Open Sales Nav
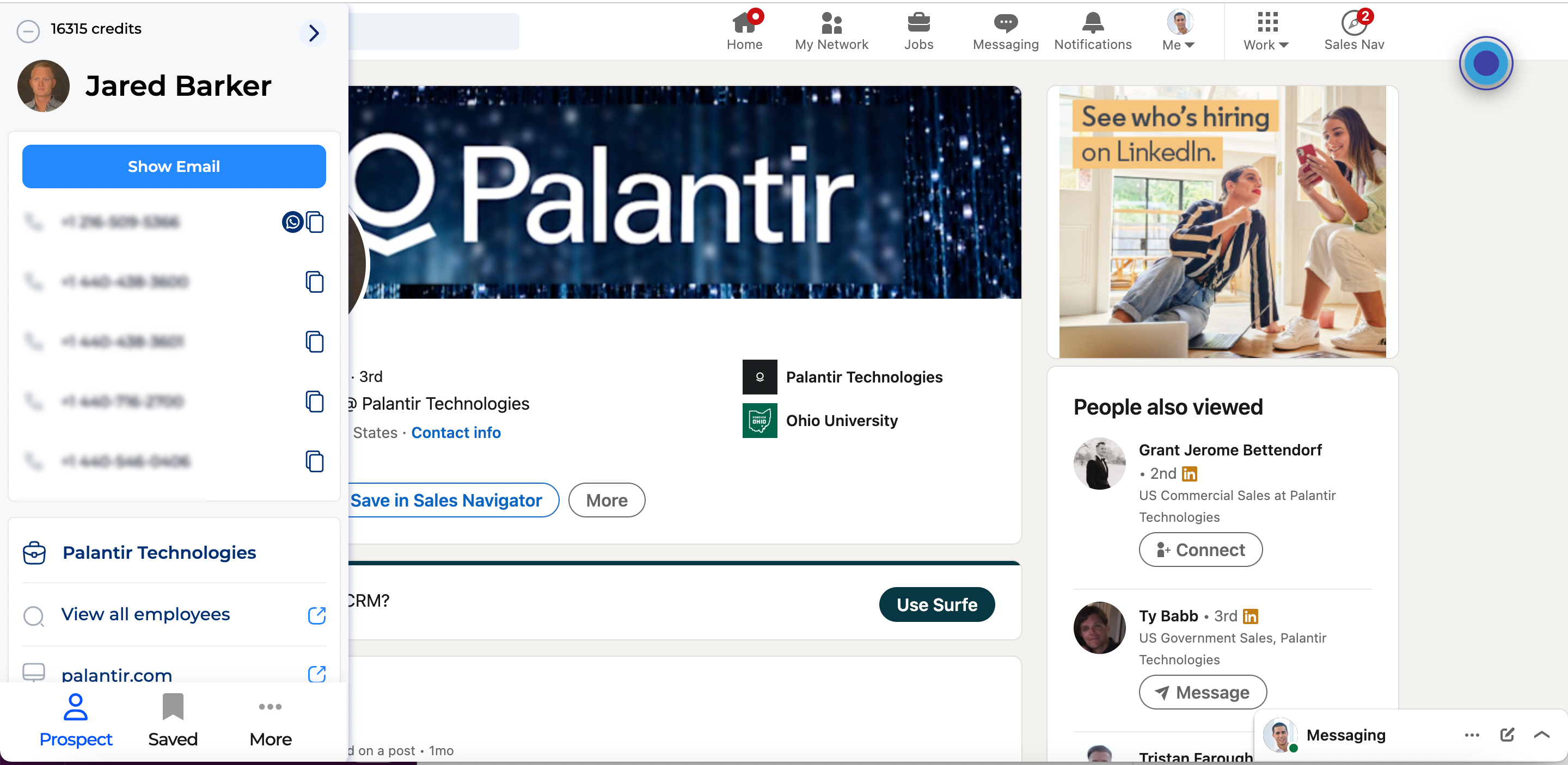Viewport: 1568px width, 765px height. click(x=1353, y=32)
